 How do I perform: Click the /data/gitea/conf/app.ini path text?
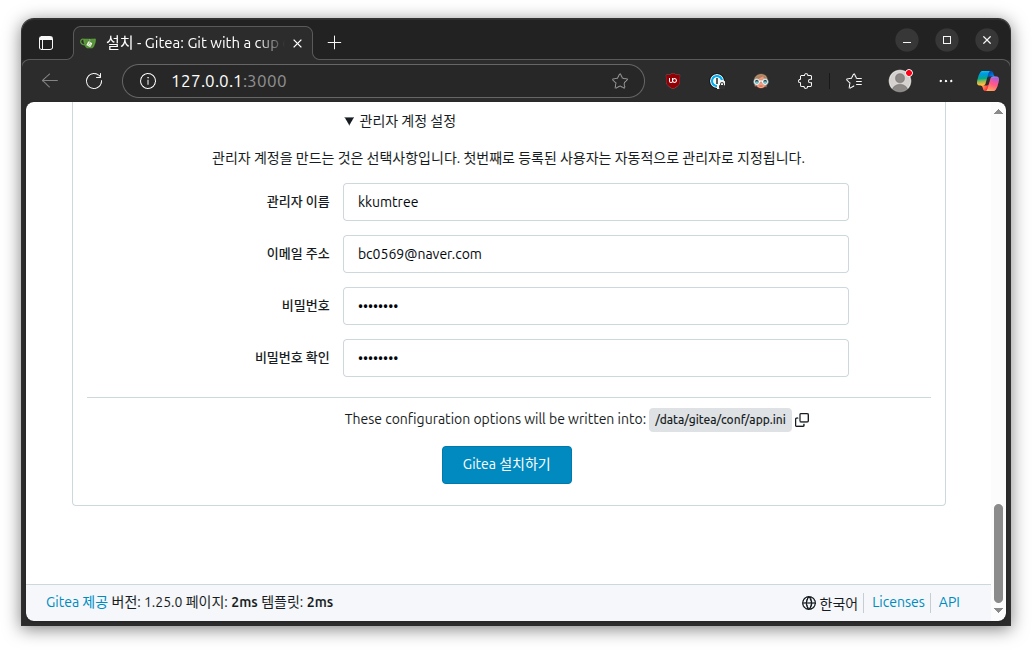[720, 420]
